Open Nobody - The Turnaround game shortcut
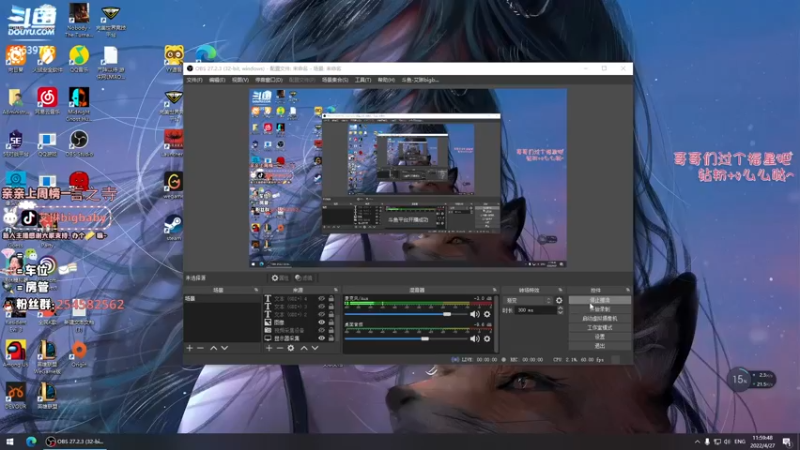 coord(79,20)
